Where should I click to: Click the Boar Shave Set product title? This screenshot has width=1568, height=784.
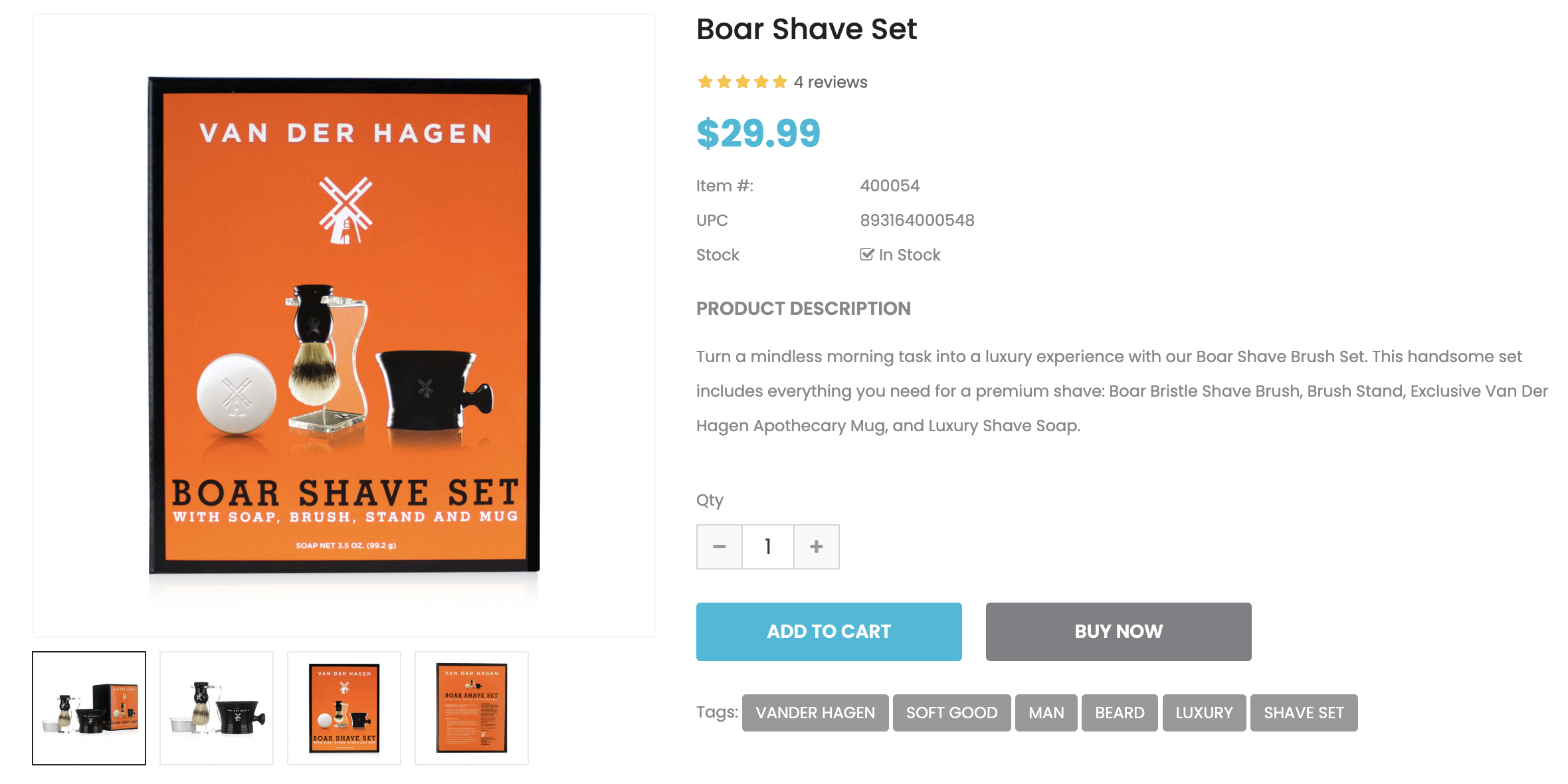pyautogui.click(x=807, y=29)
